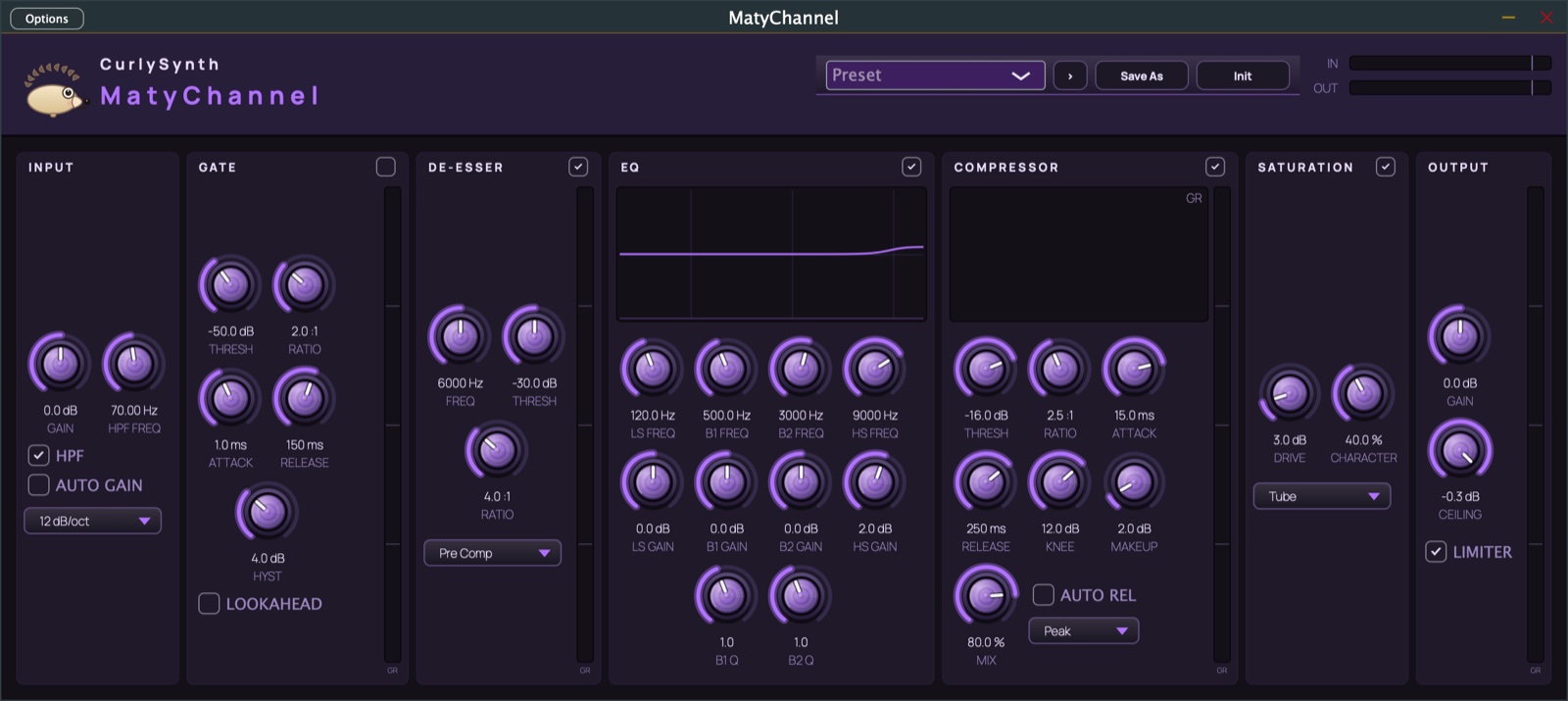This screenshot has width=1568, height=701.
Task: Enable the AUTO GAIN checkbox
Action: coord(38,484)
